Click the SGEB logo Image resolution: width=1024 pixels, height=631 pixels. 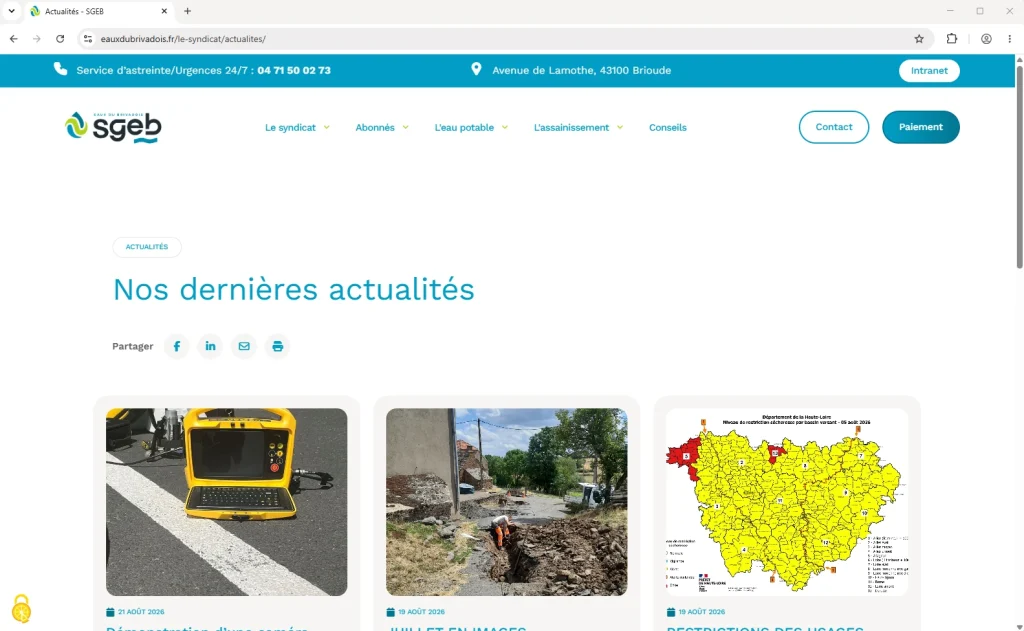point(113,127)
